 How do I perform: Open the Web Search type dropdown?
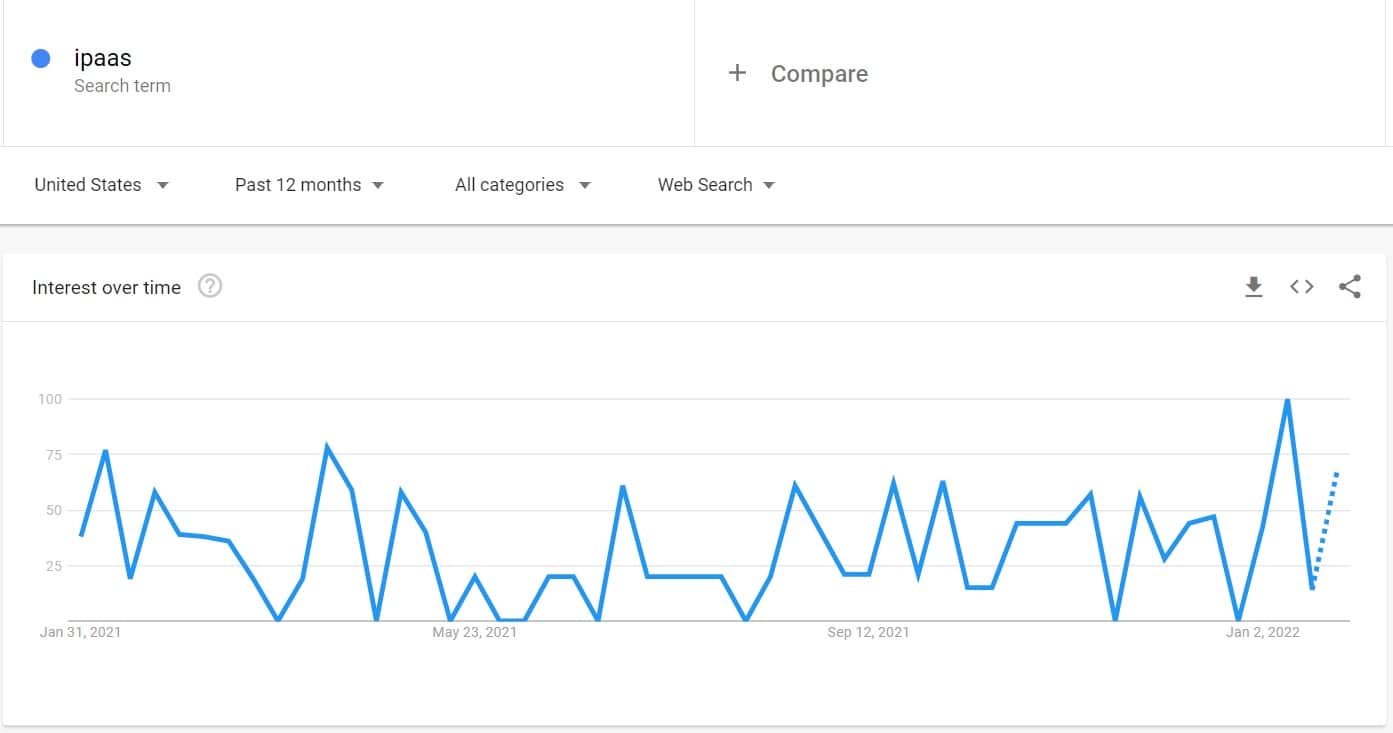(716, 185)
